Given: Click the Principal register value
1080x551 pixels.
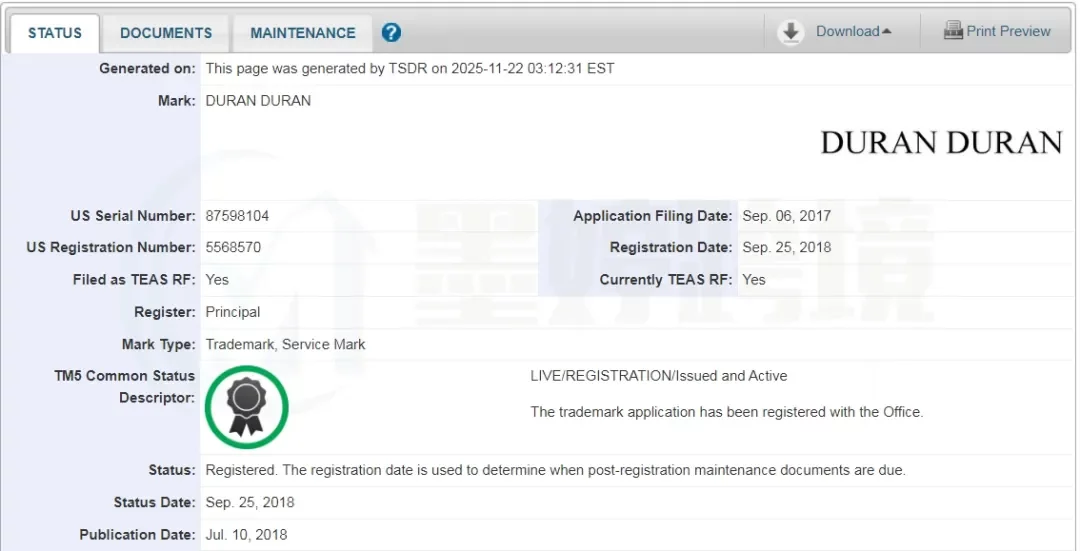Looking at the screenshot, I should click(x=233, y=312).
